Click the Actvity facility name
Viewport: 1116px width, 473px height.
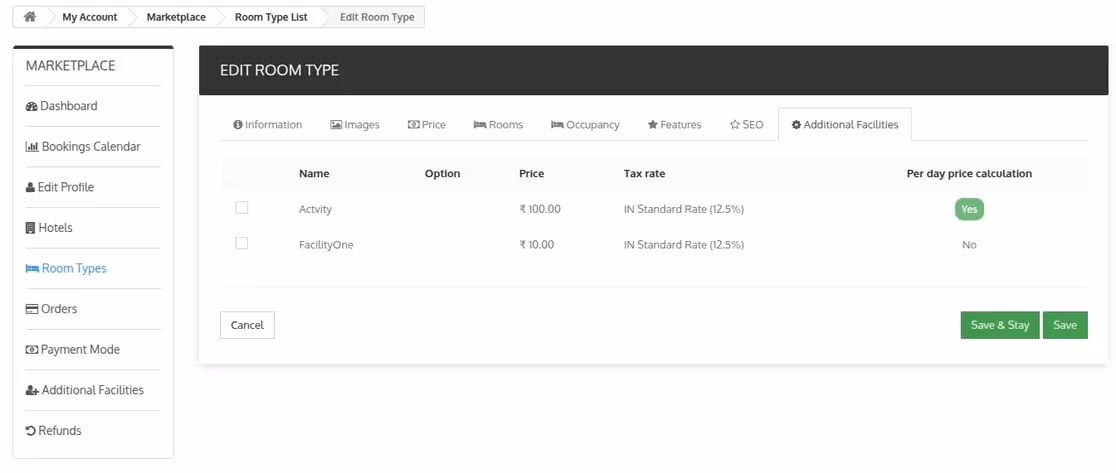pyautogui.click(x=315, y=209)
